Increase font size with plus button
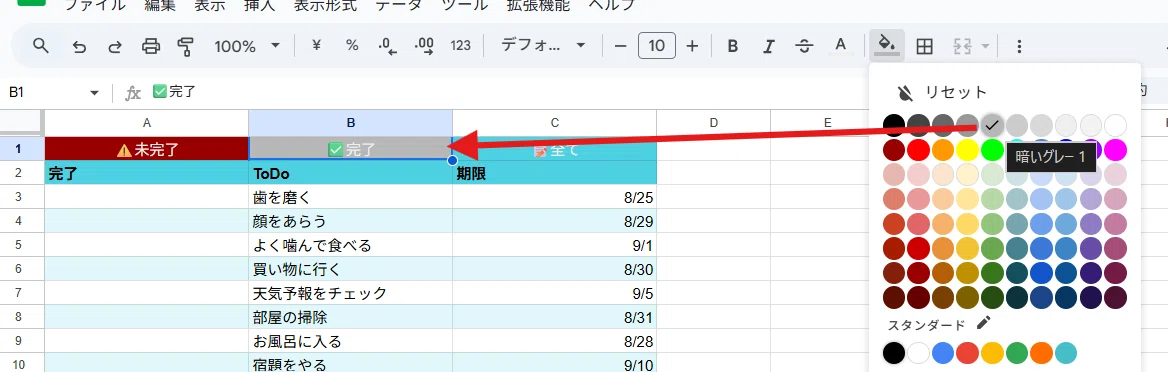 pyautogui.click(x=692, y=46)
